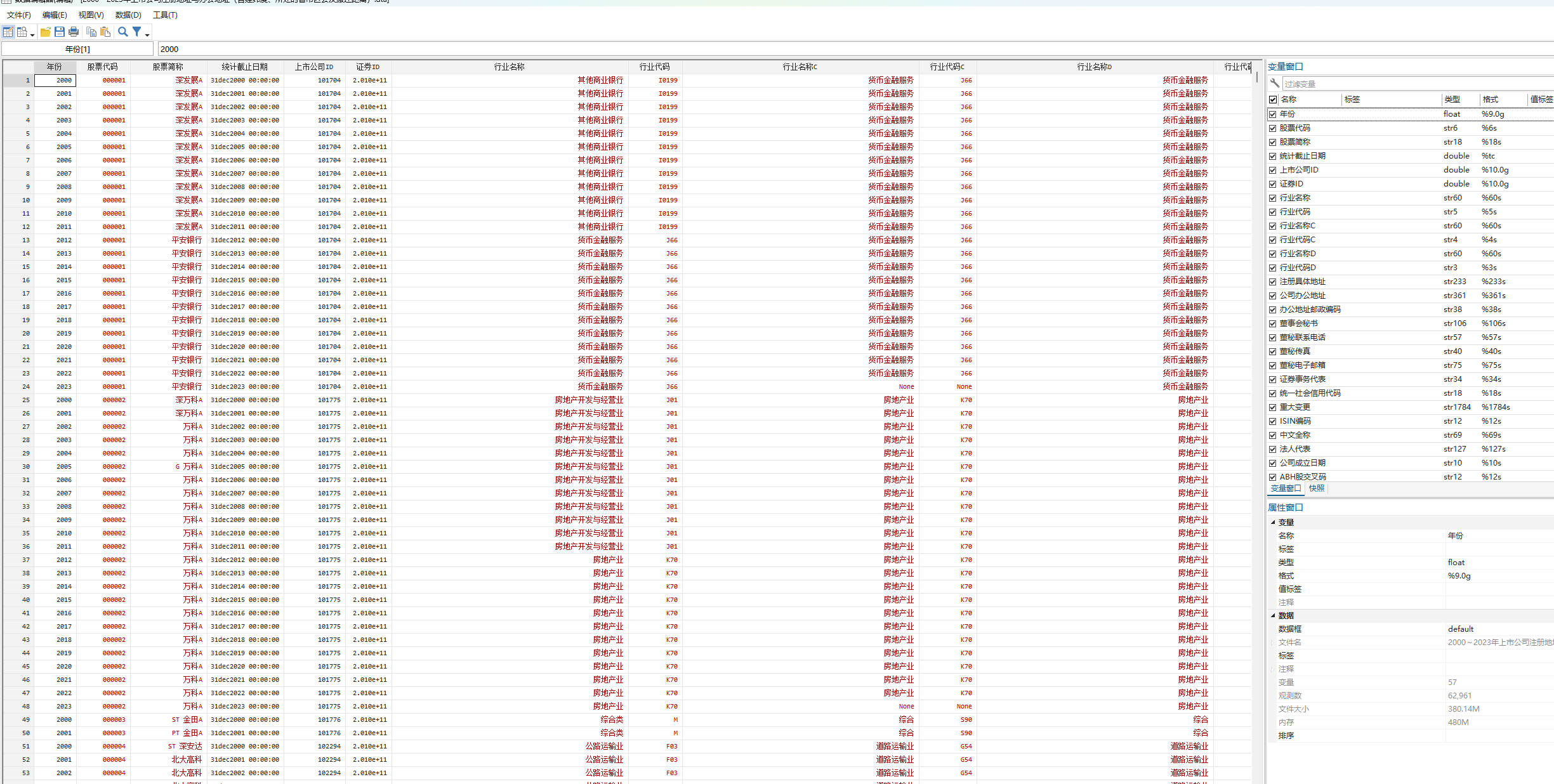Viewport: 1554px width, 784px height.
Task: Click the print icon in toolbar
Action: [74, 32]
